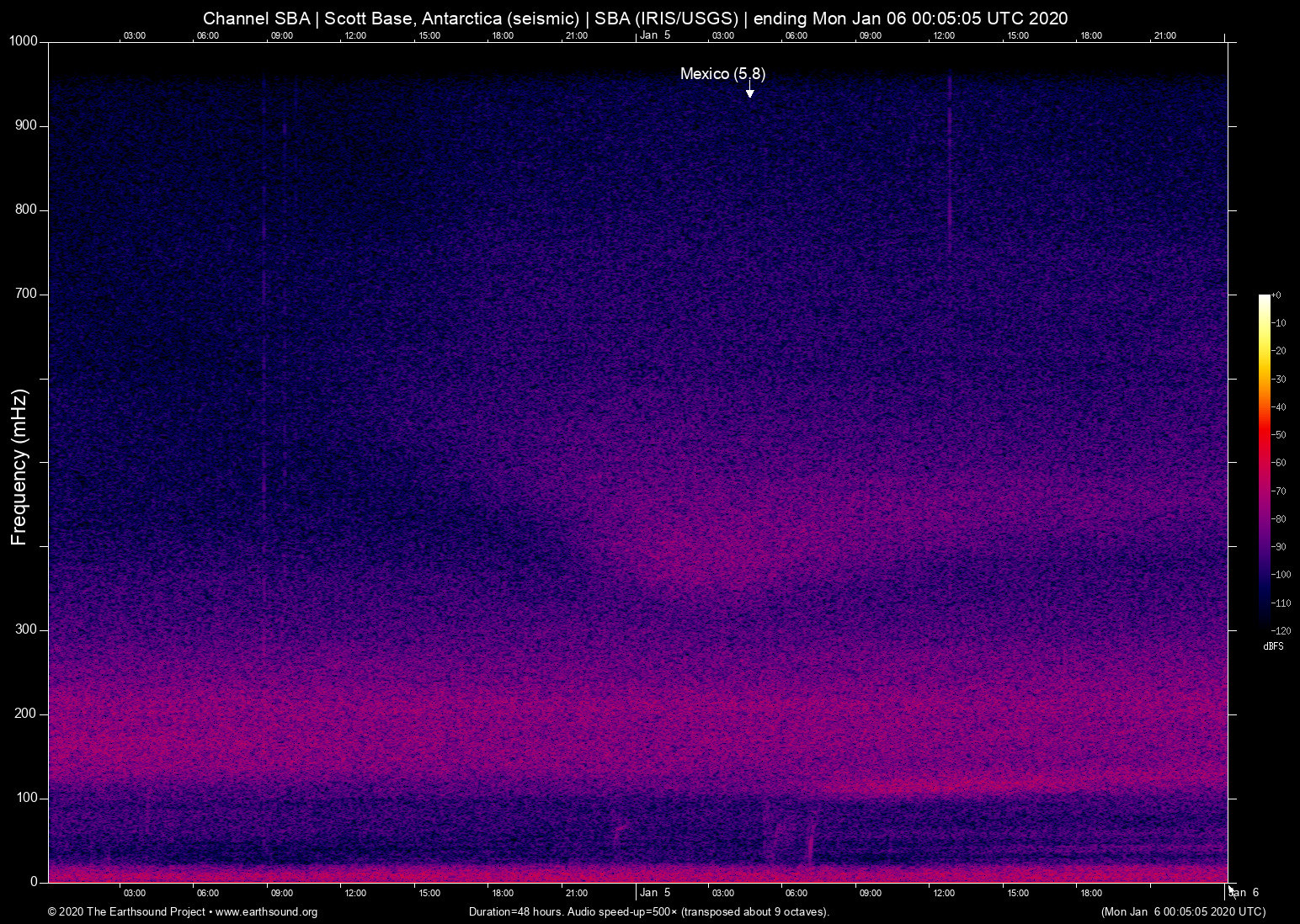Click the dBFS label under the color scale
1300x924 pixels.
click(1273, 646)
